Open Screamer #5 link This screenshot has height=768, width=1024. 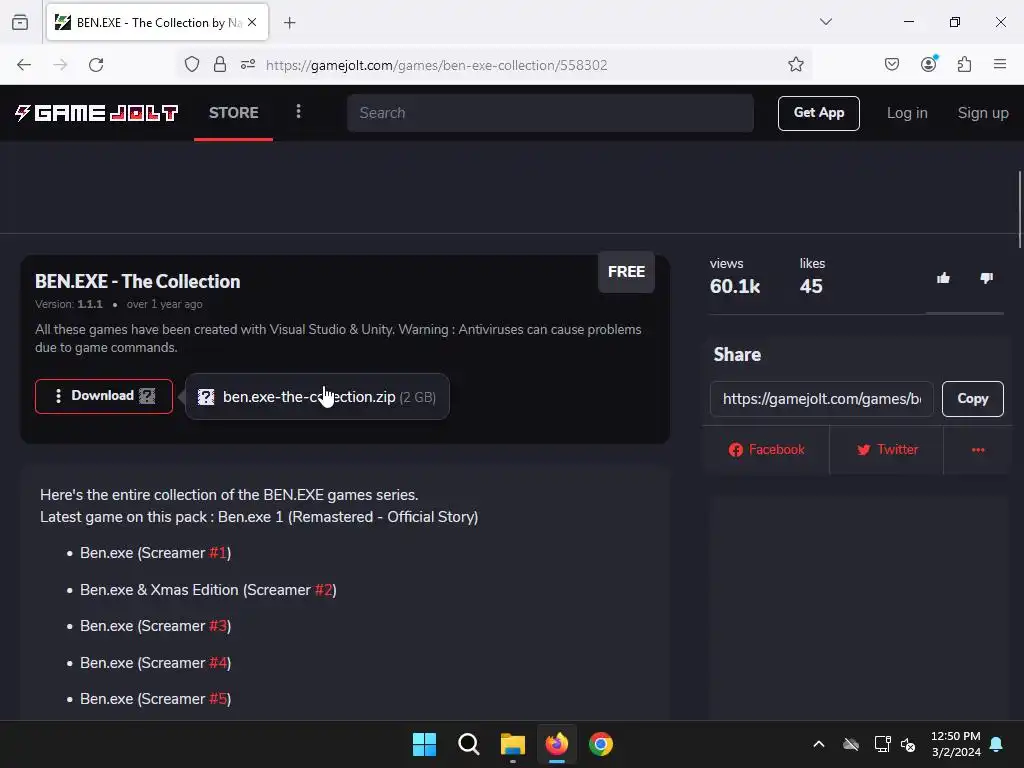coord(217,699)
